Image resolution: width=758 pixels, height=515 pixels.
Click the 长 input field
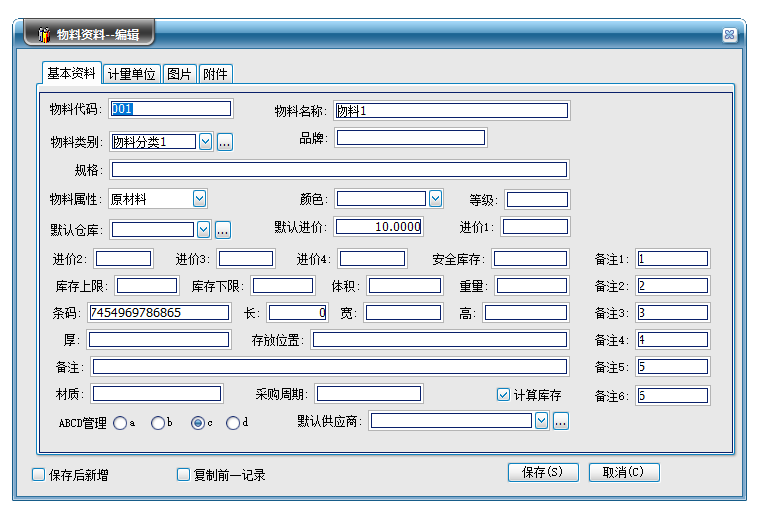(298, 312)
